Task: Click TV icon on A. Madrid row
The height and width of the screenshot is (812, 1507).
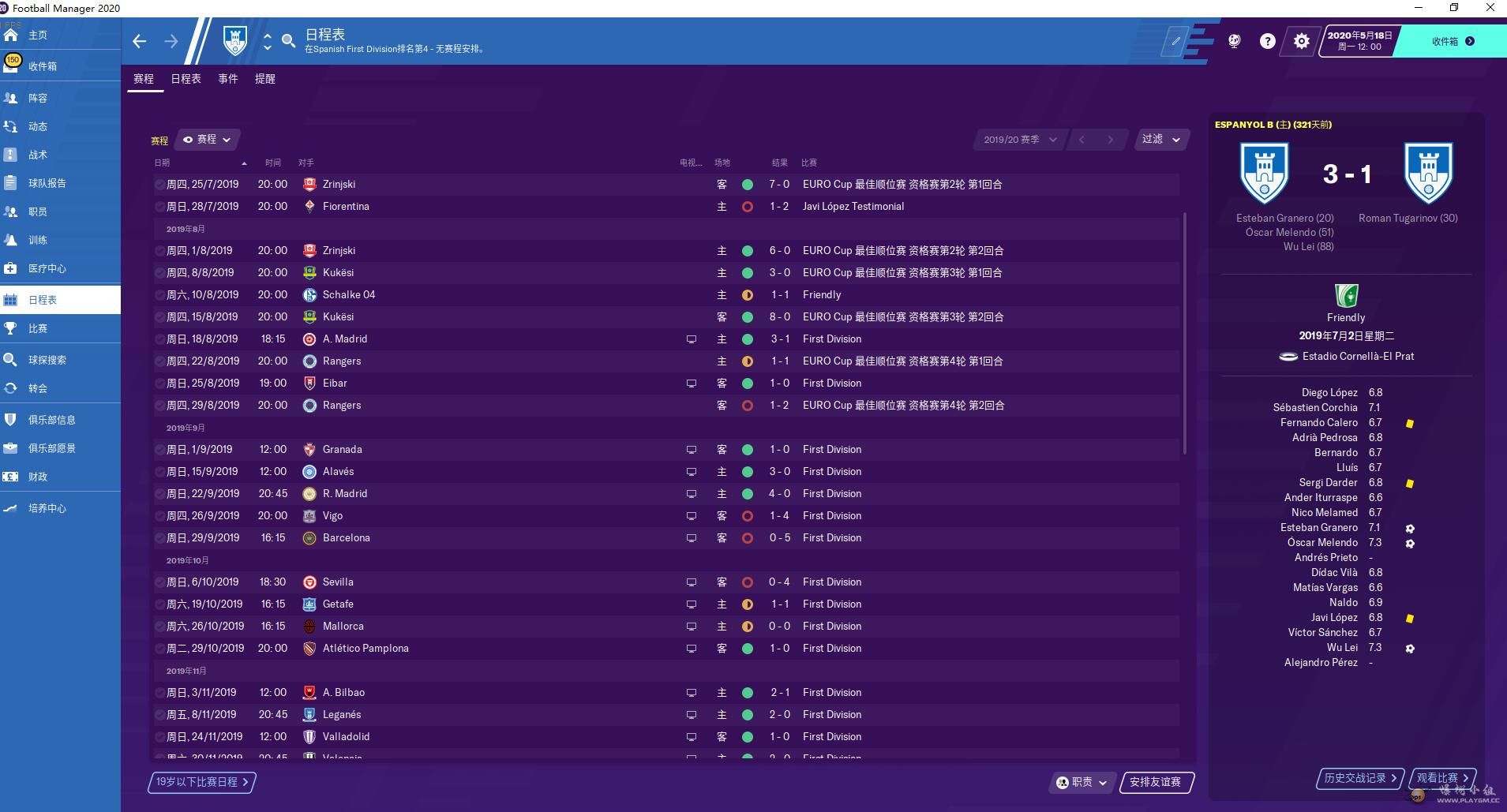Action: (691, 339)
